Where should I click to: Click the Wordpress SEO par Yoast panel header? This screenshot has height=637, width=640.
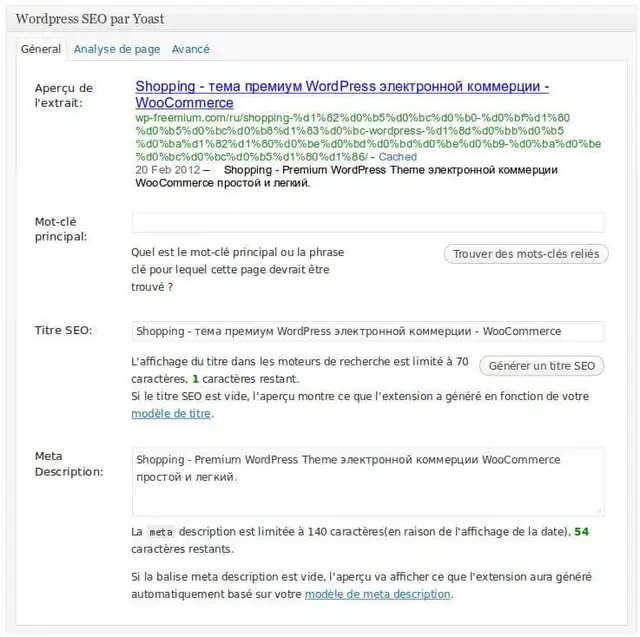pyautogui.click(x=320, y=19)
